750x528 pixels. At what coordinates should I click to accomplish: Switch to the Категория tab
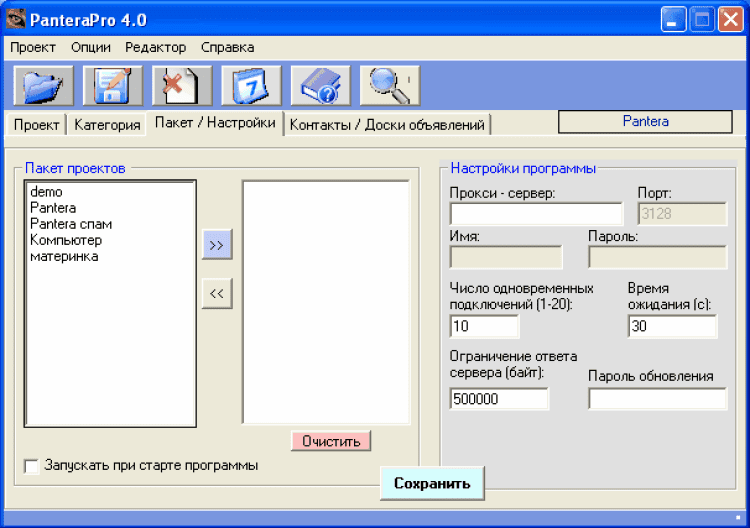(x=107, y=125)
